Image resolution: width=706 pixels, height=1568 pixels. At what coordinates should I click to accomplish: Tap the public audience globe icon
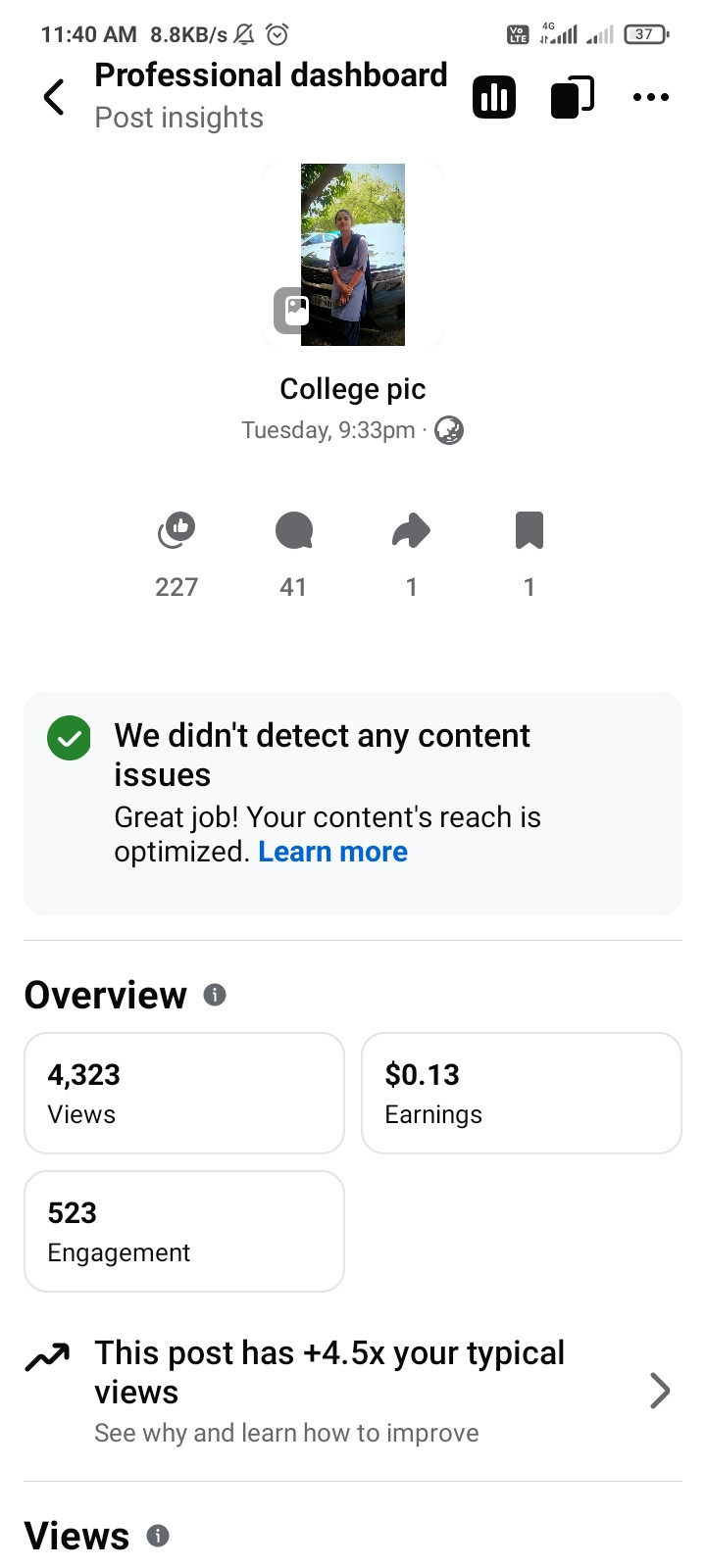(x=449, y=430)
